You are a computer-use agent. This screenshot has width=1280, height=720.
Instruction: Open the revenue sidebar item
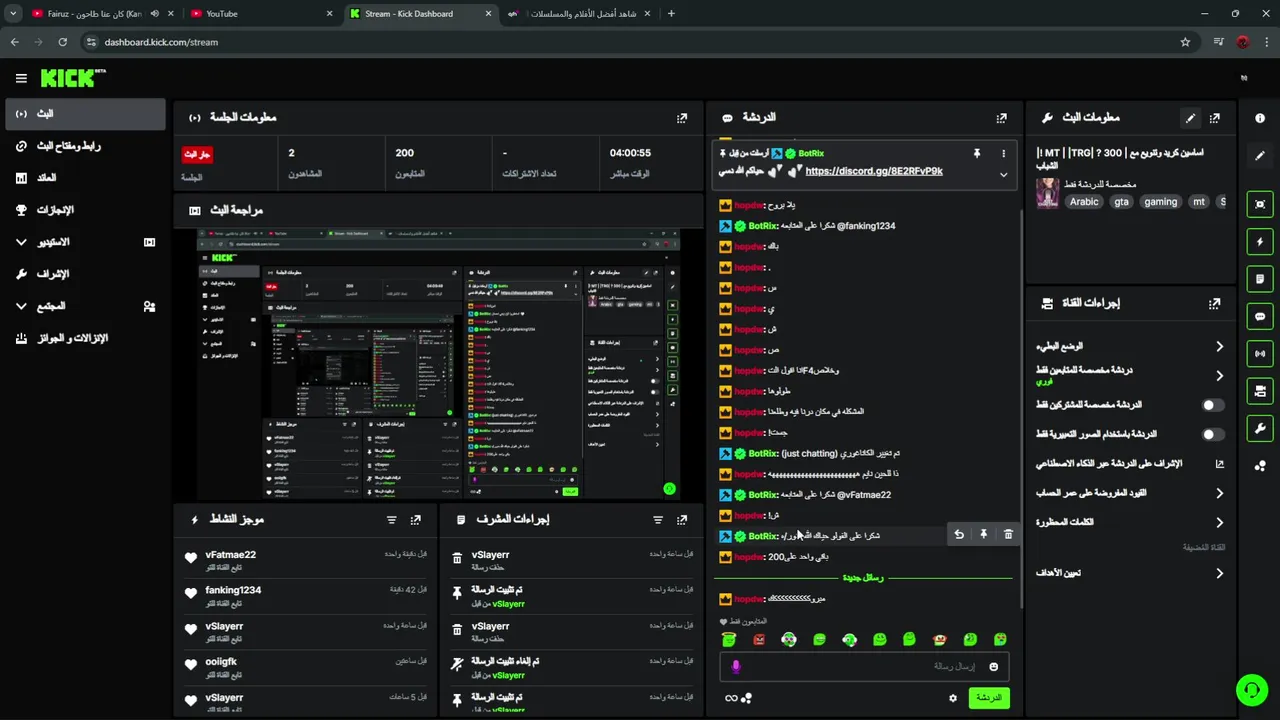[x=85, y=178]
